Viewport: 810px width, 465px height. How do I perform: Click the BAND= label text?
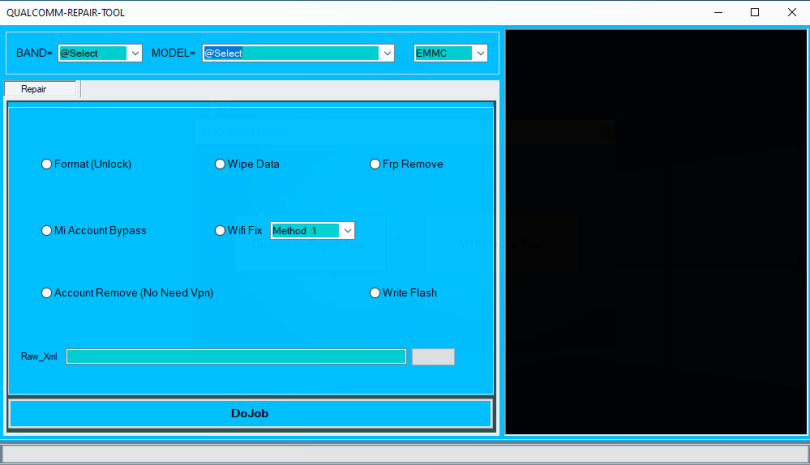coord(34,53)
